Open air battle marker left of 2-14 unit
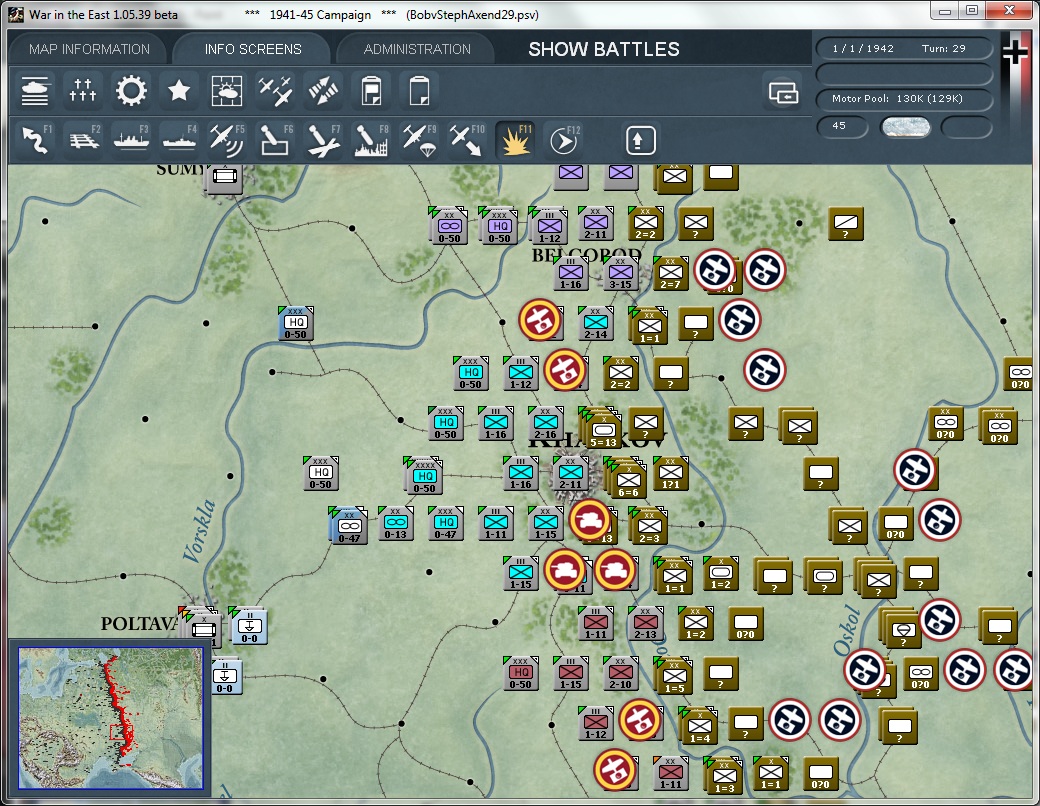The width and height of the screenshot is (1040, 806). tap(541, 320)
